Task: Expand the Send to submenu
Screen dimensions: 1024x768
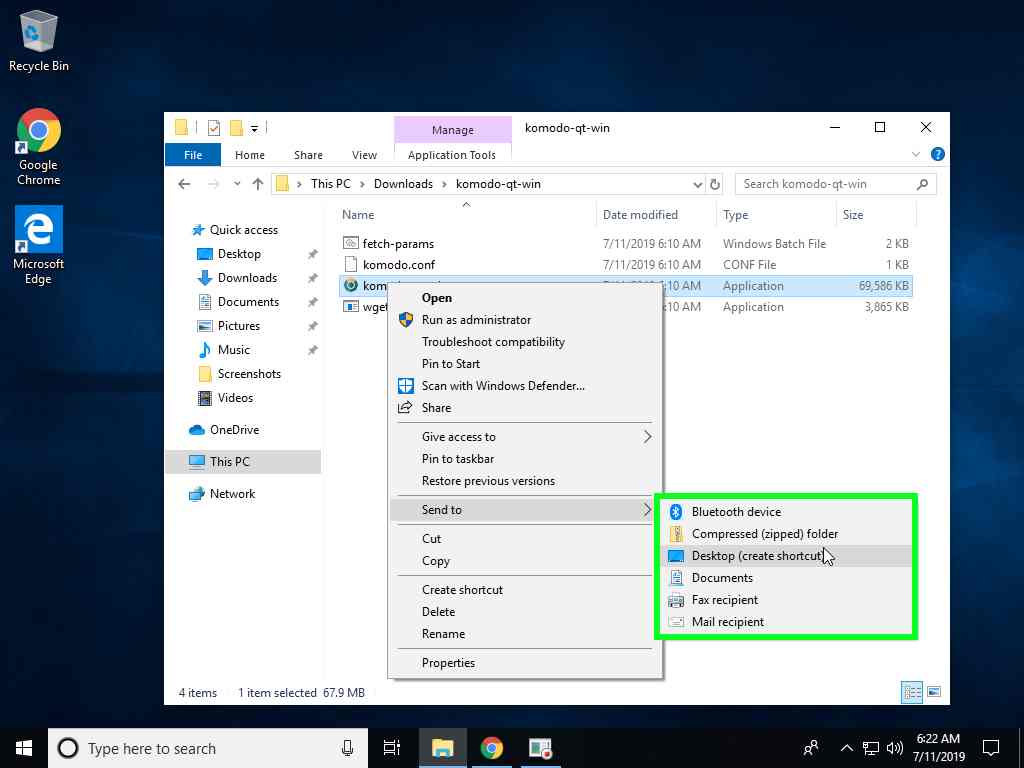Action: coord(525,510)
